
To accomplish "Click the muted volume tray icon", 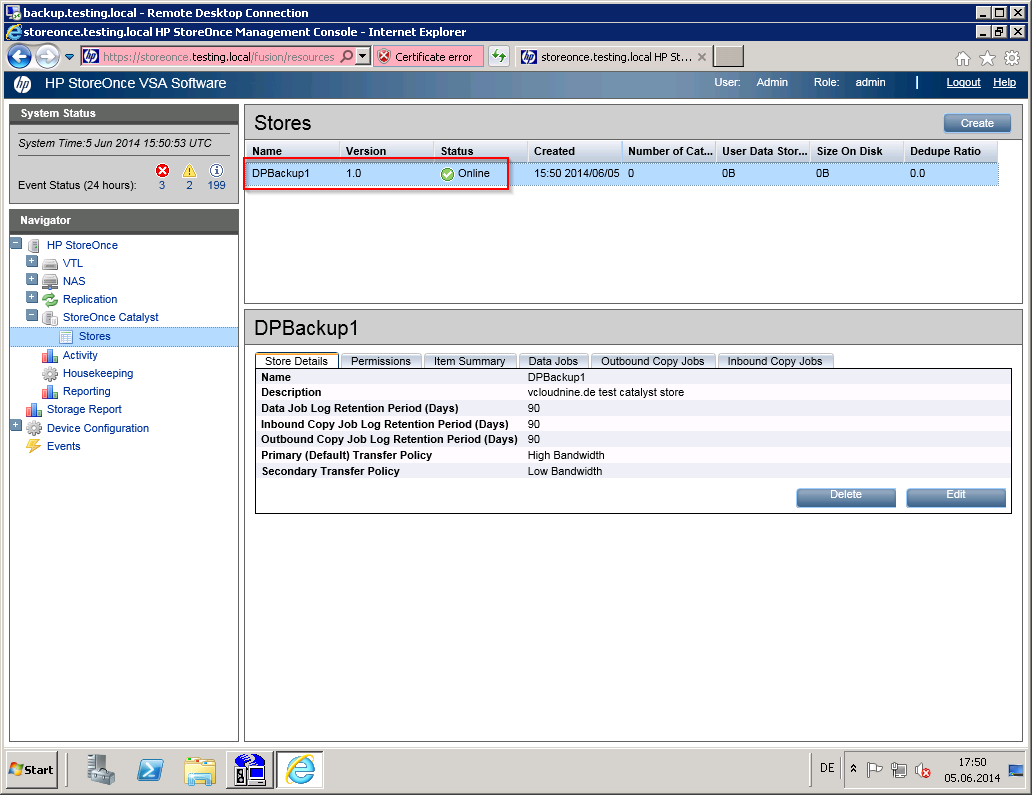I will pyautogui.click(x=922, y=769).
